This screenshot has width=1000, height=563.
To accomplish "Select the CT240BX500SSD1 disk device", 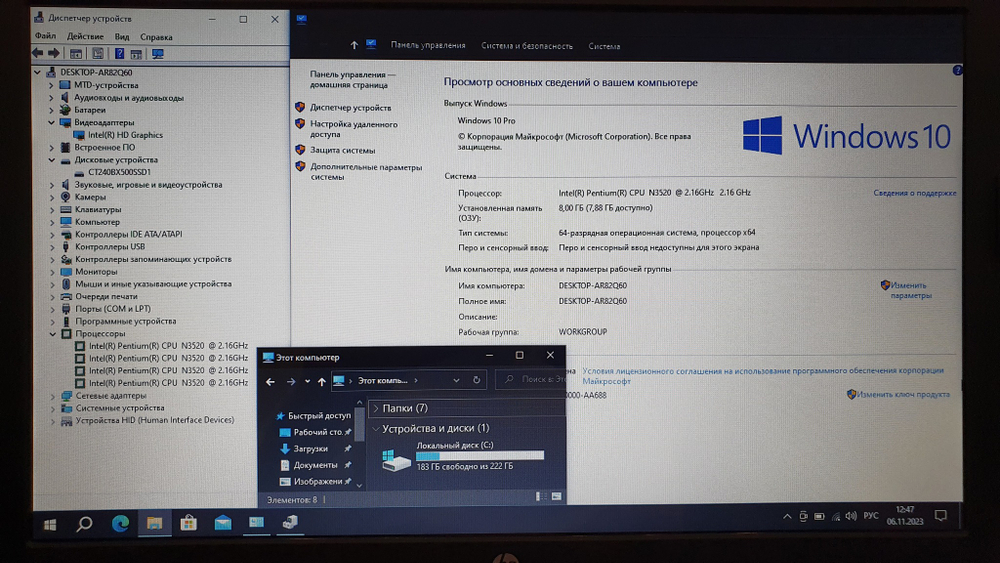I will pos(119,172).
